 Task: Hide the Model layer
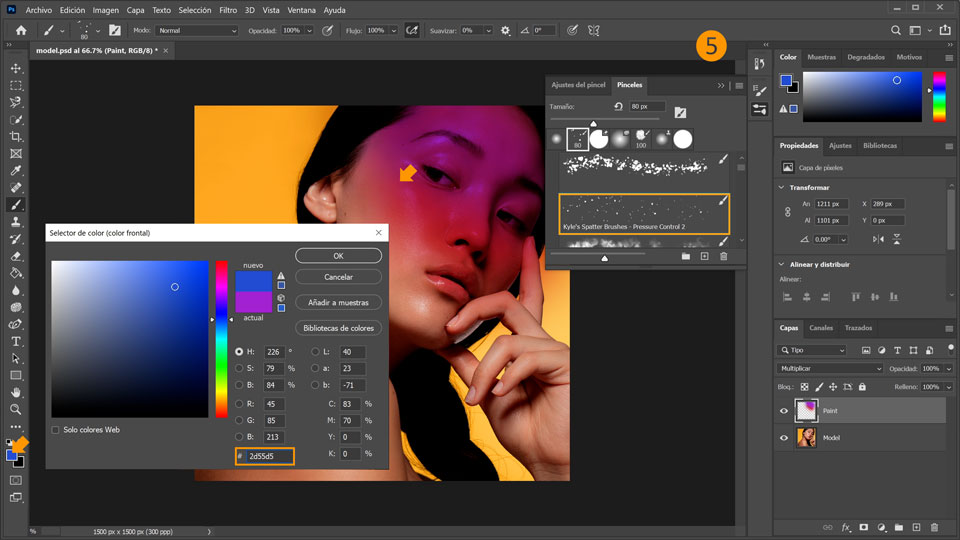pos(784,438)
